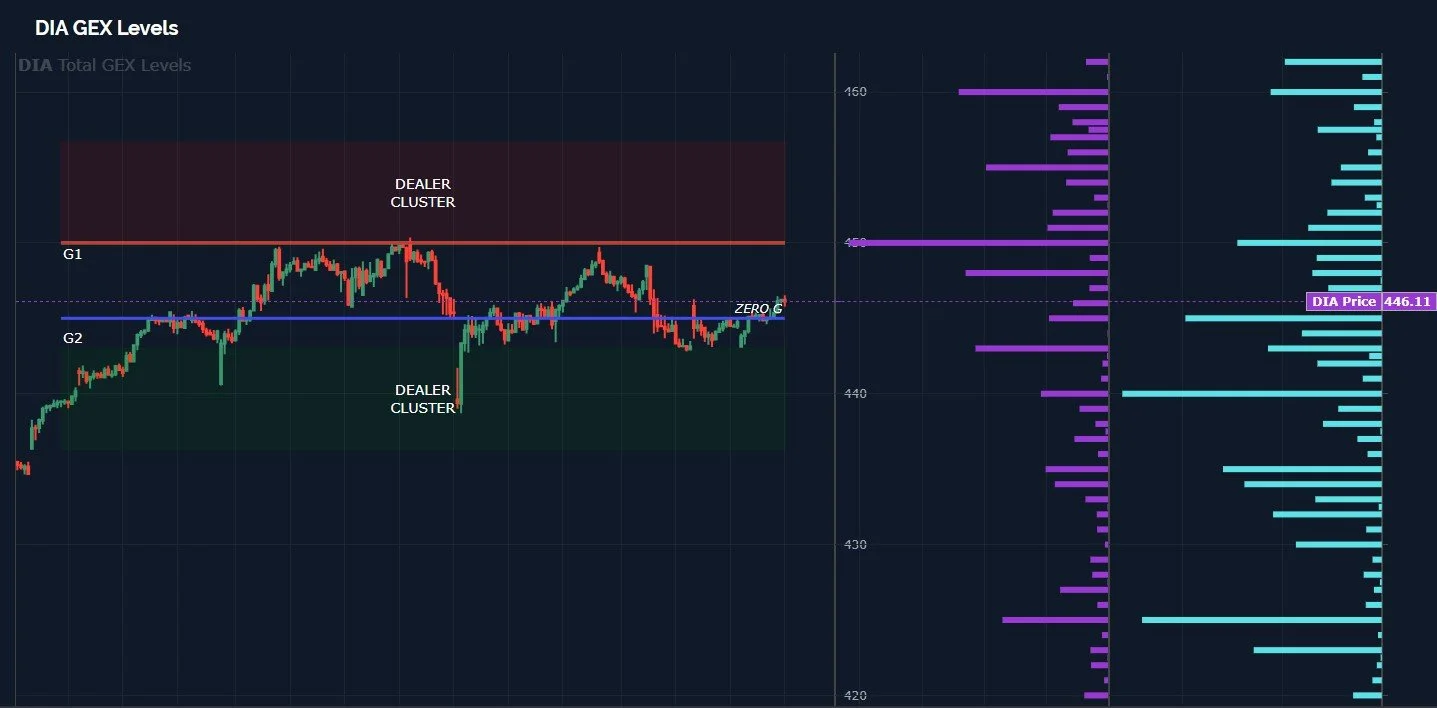The image size is (1437, 708).
Task: Click the cyan bar near 435
Action: coord(1302,469)
